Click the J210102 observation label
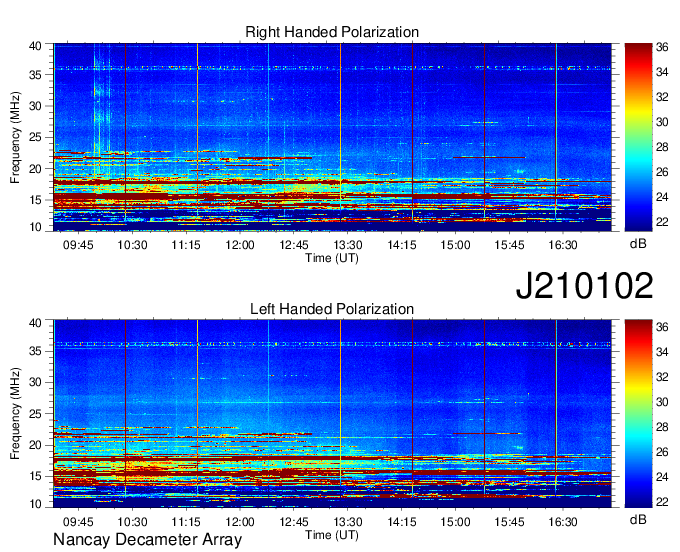Image resolution: width=680 pixels, height=552 pixels. (584, 286)
